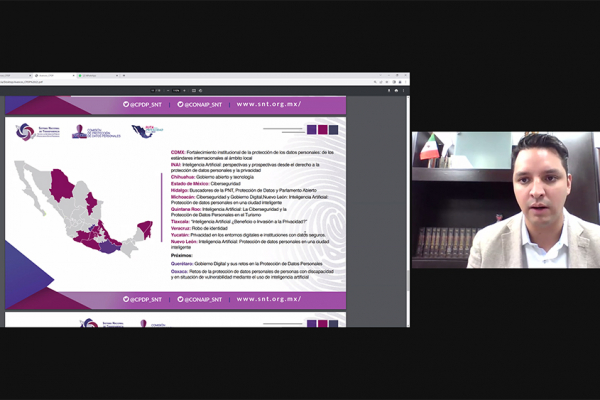Click the Mexico map graphic on the slide
This screenshot has width=600, height=400.
[x=83, y=209]
